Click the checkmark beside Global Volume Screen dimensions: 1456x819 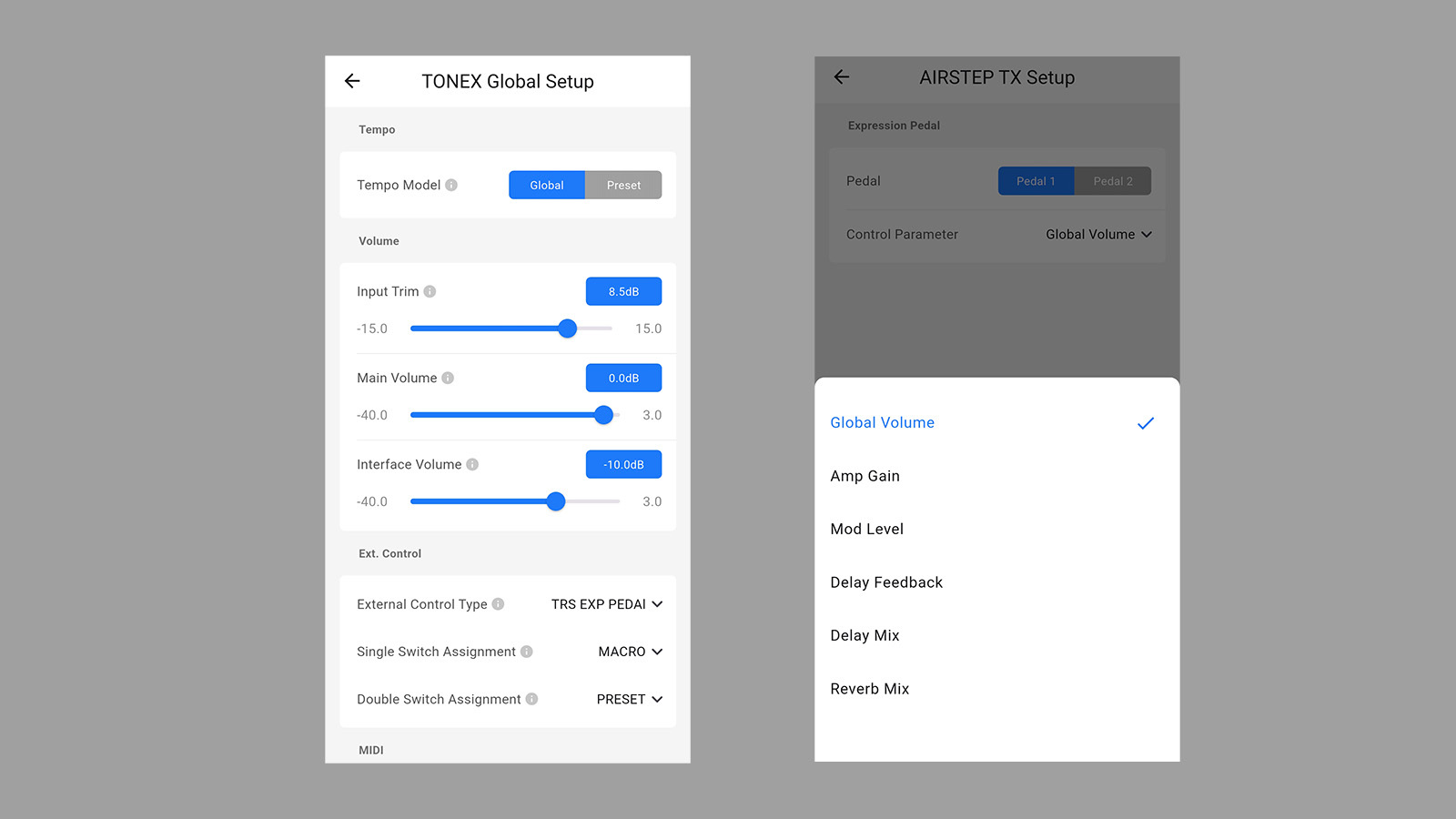(1146, 423)
